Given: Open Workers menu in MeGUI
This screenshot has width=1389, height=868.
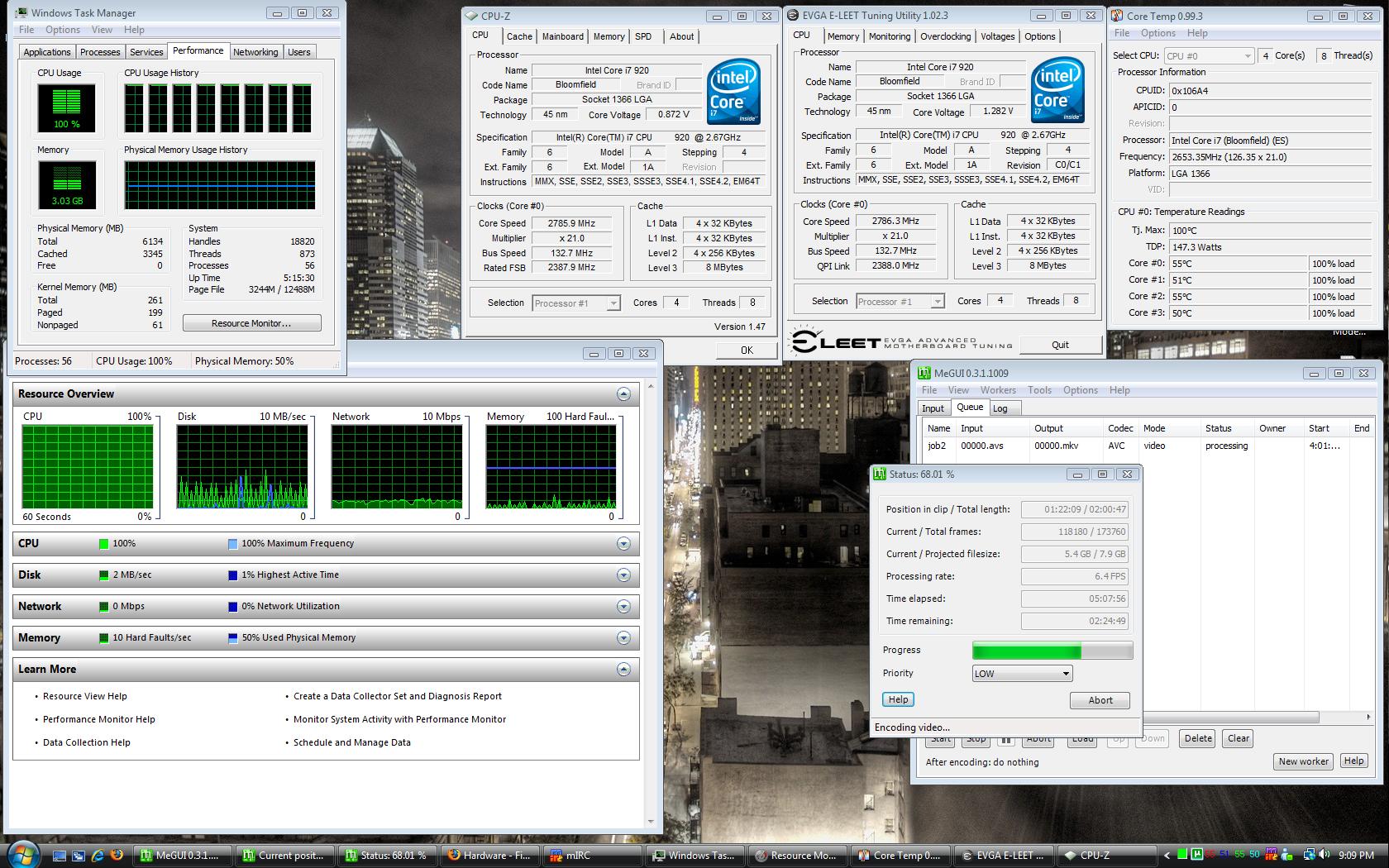Looking at the screenshot, I should click(x=998, y=390).
